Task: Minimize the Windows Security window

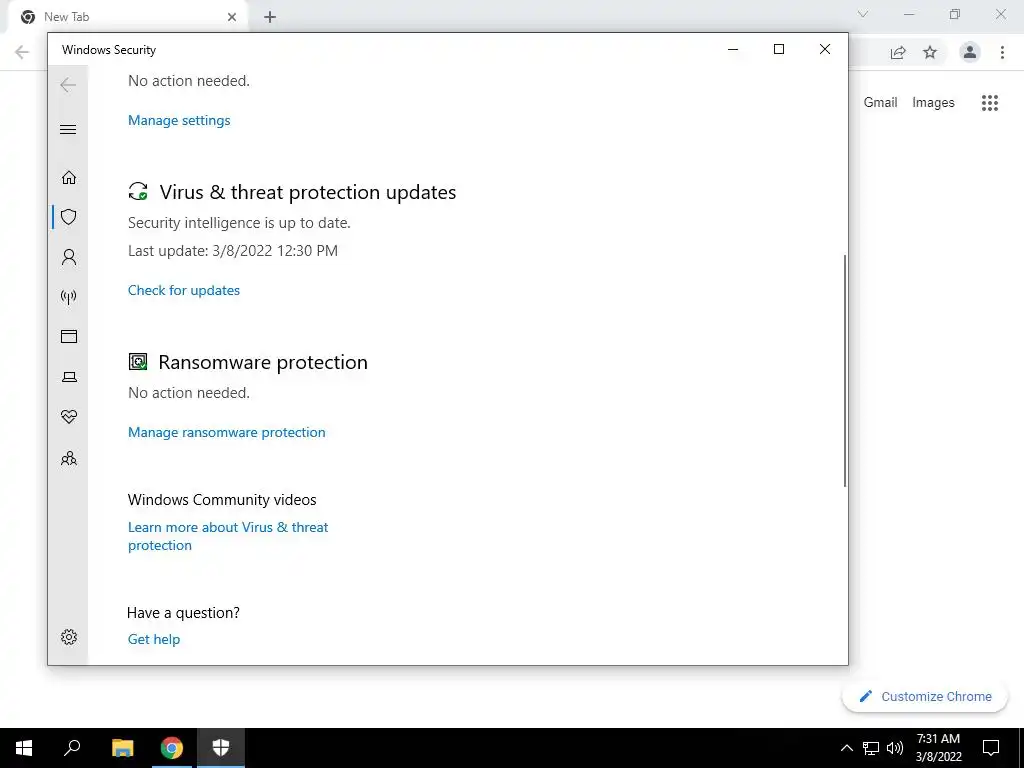Action: click(733, 50)
